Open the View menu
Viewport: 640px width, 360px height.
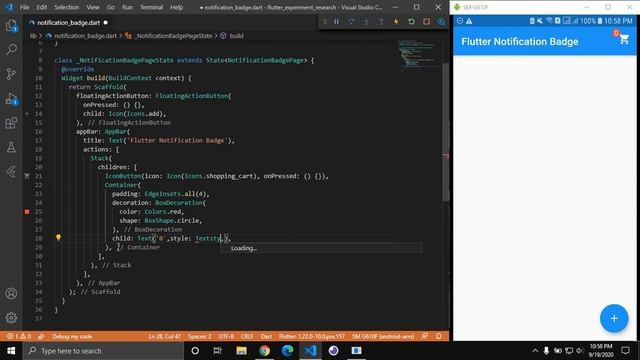93,7
